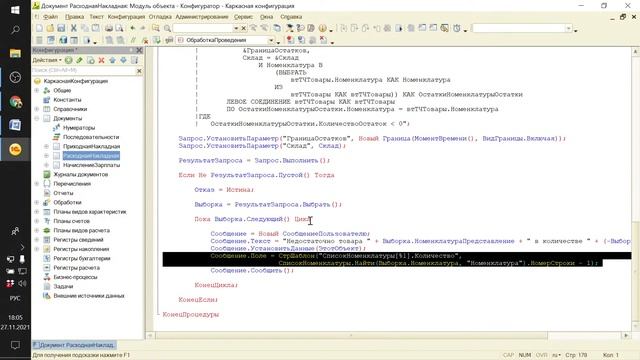Viewport: 640px width, 360px height.
Task: Save with the floppy disk icon
Action: click(x=61, y=28)
